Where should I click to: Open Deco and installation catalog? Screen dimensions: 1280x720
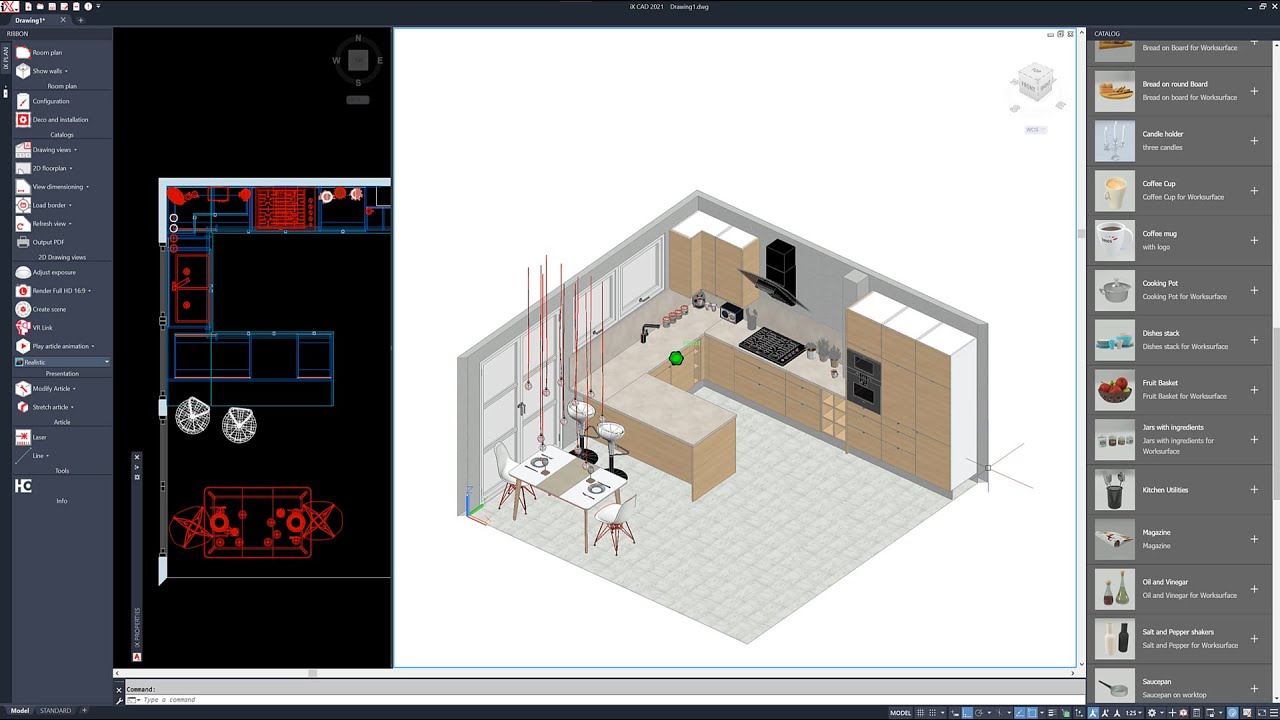(x=23, y=119)
